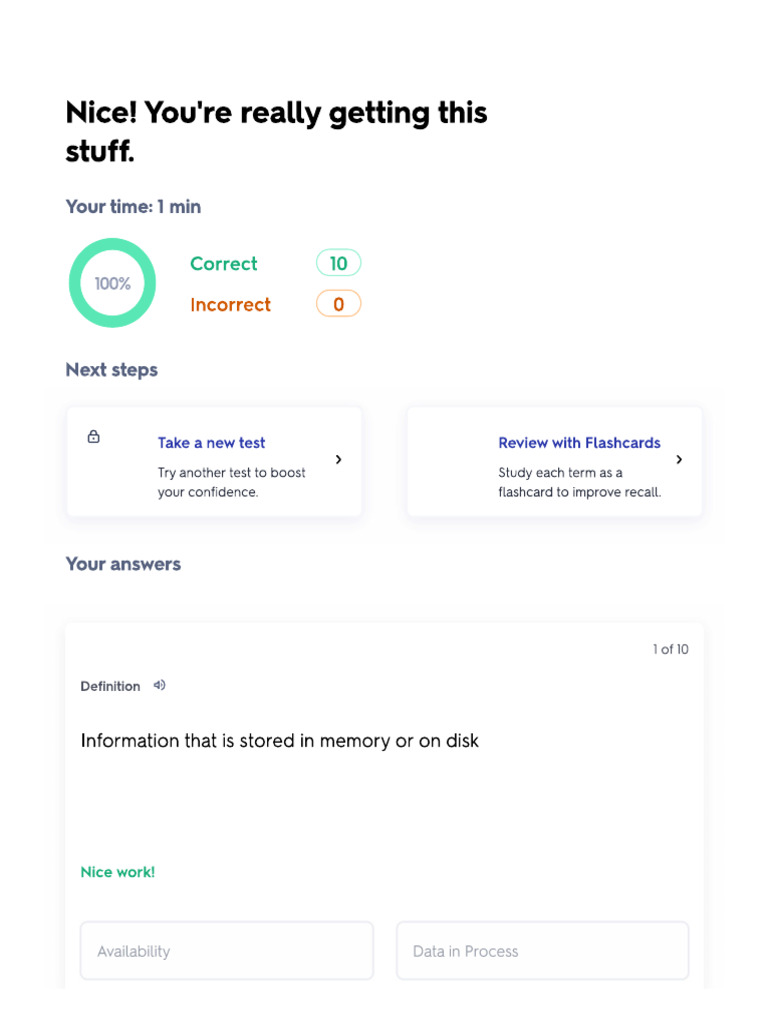
Task: Click the definition text about stored information
Action: tap(280, 741)
